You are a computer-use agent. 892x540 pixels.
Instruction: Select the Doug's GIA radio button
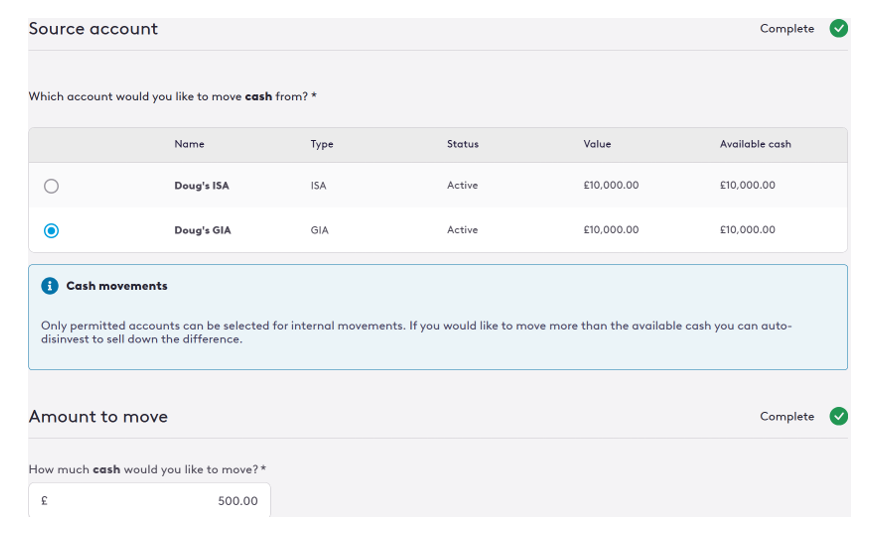52,230
